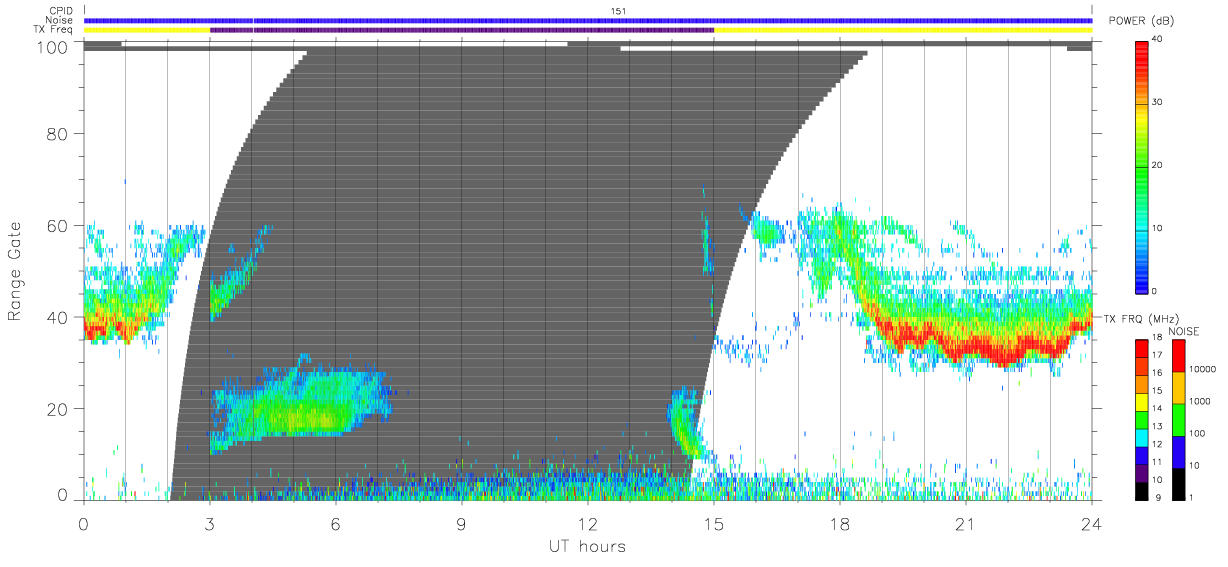The width and height of the screenshot is (1228, 567).
Task: Click the 60 tick on Range Gate axis
Action: point(59,226)
